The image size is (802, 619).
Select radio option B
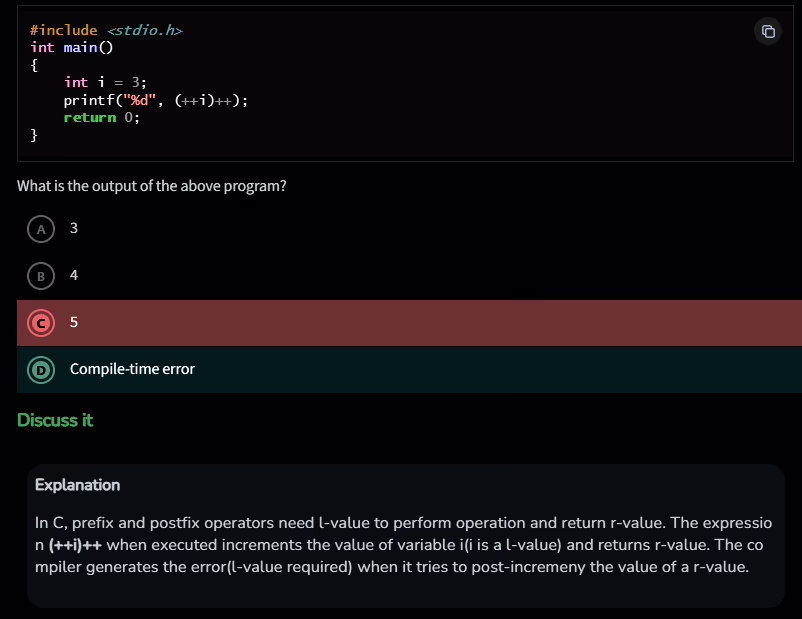tap(41, 276)
